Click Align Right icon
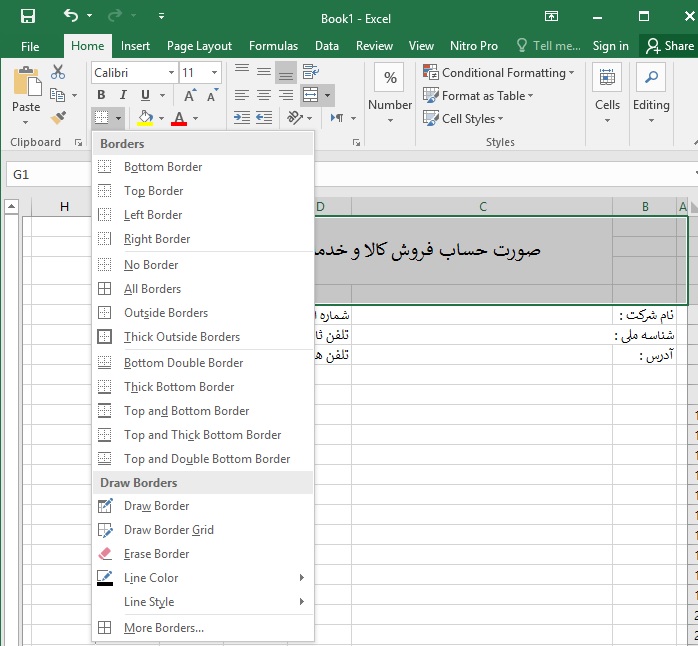 pos(286,95)
